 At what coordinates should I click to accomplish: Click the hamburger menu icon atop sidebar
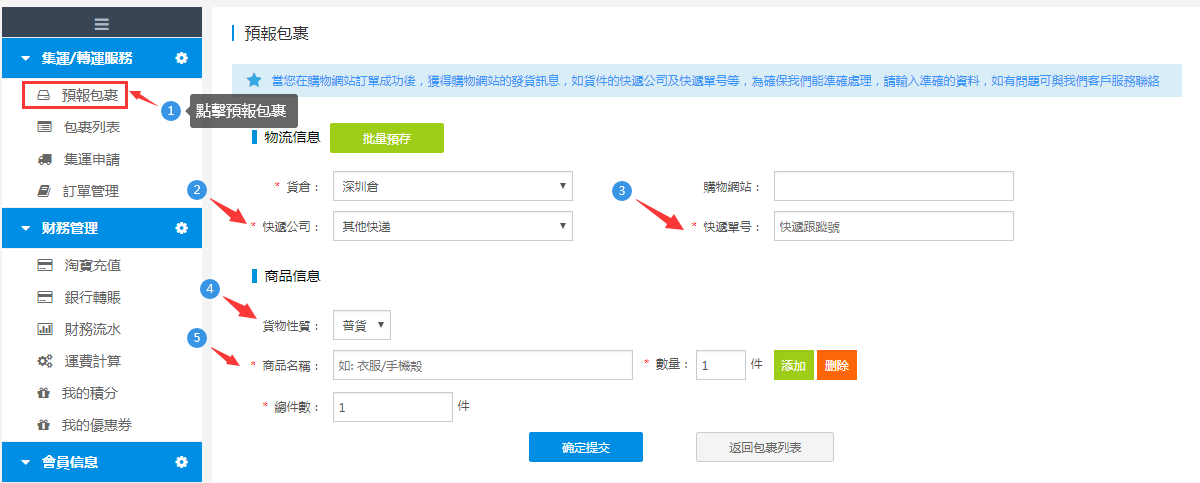tap(101, 22)
